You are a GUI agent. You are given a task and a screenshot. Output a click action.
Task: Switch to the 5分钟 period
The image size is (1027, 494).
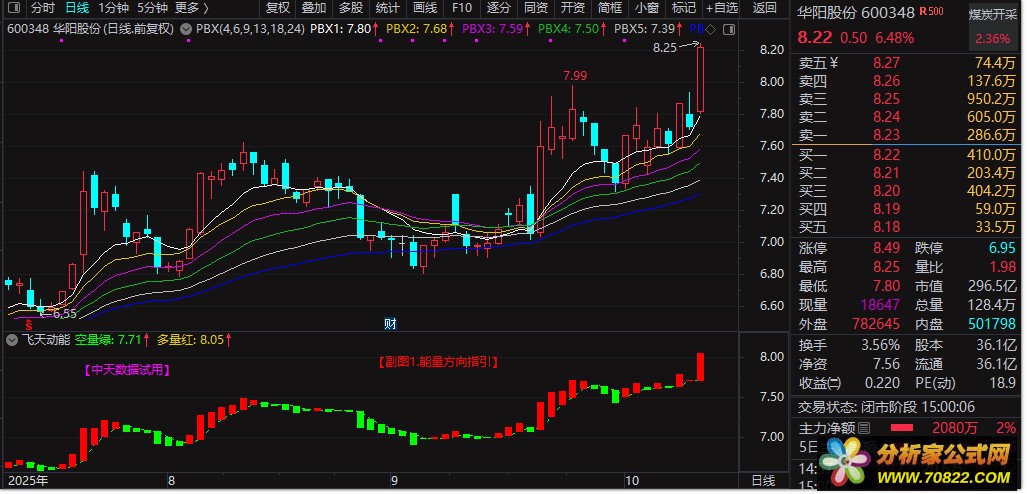click(153, 9)
